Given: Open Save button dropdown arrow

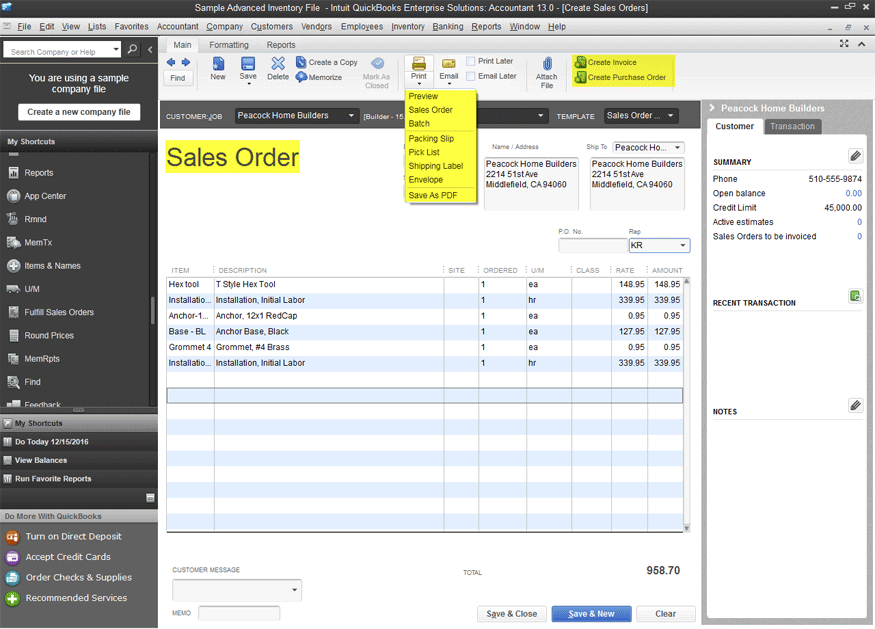Looking at the screenshot, I should [x=248, y=84].
